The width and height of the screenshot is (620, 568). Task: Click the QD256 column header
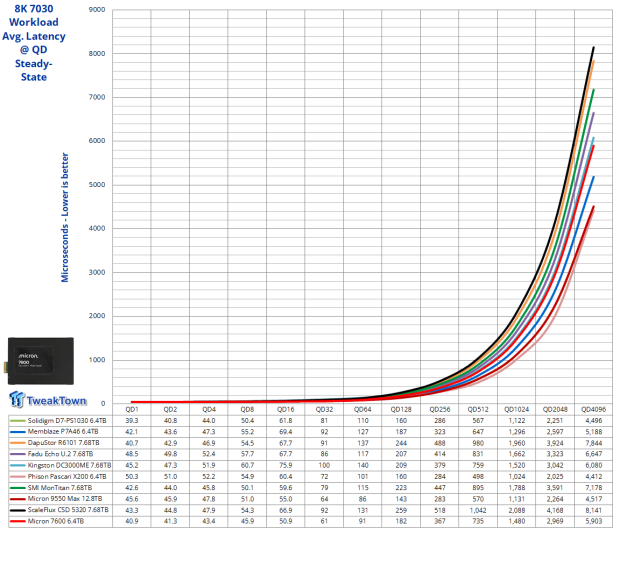tap(440, 409)
